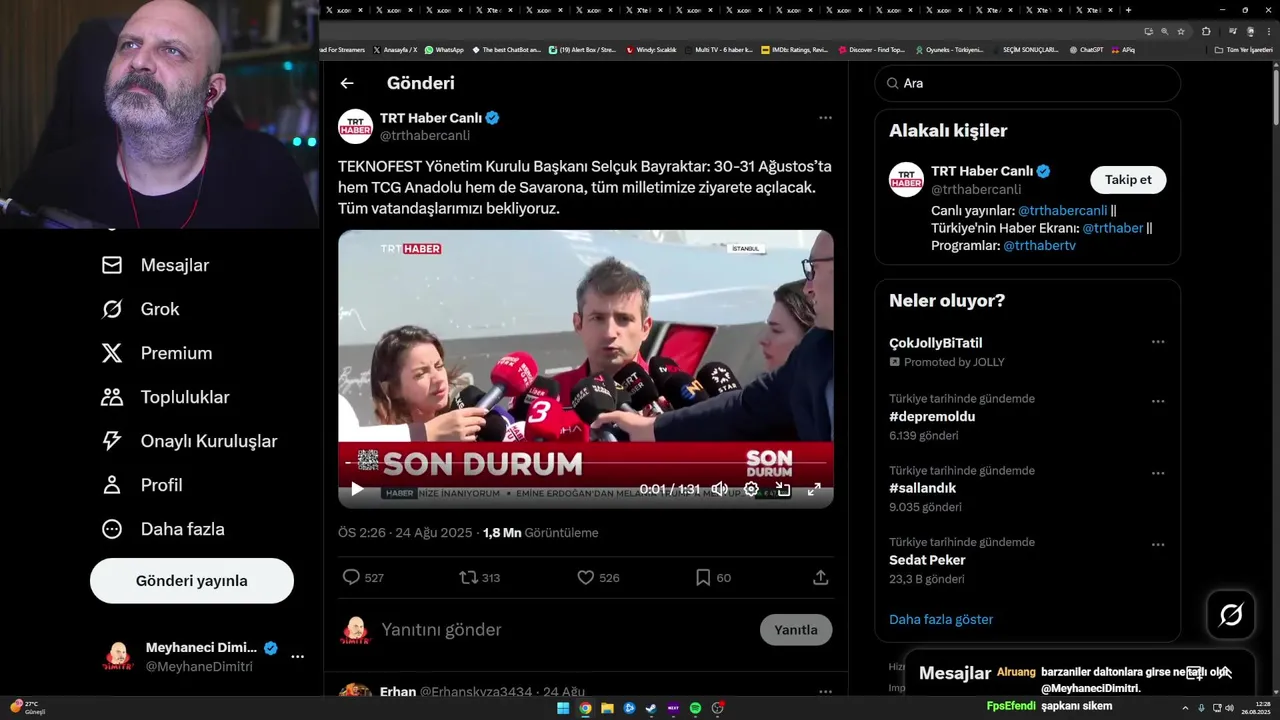Open the Anasayfa / X bookmark

395,50
